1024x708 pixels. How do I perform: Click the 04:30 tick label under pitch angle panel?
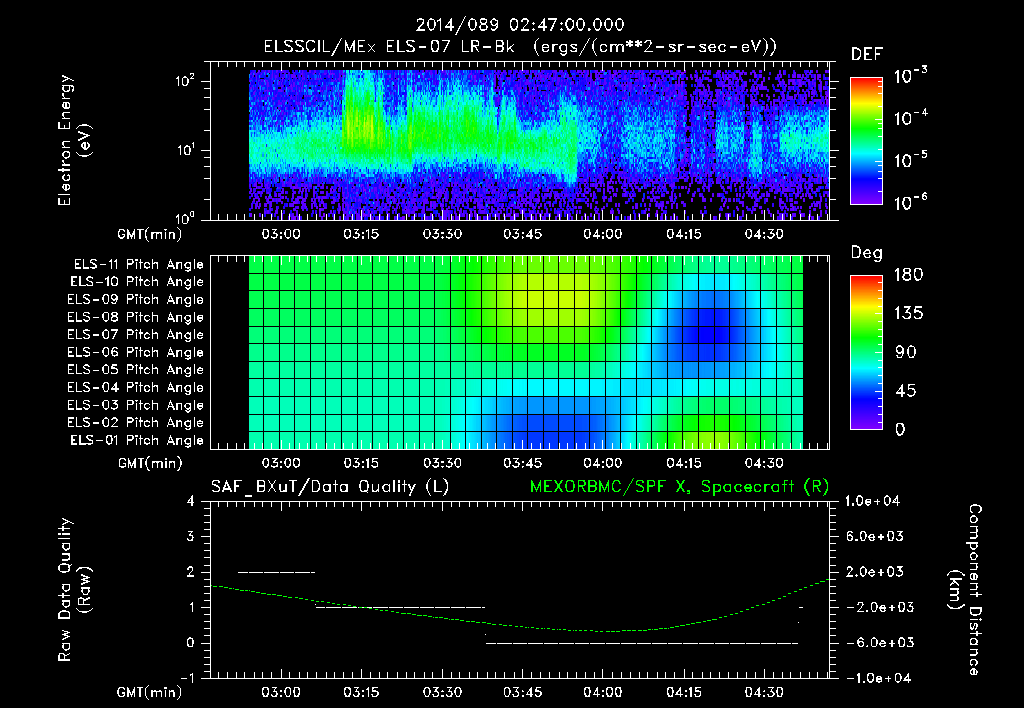(763, 463)
